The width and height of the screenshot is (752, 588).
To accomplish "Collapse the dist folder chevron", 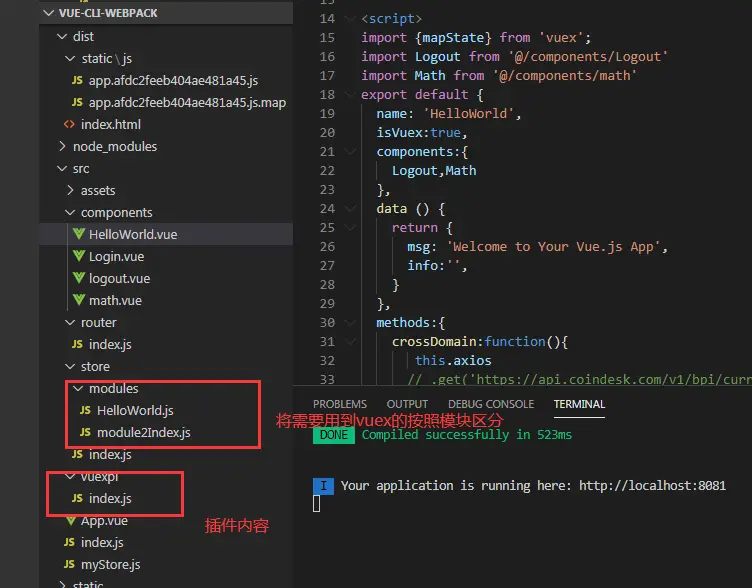I will 62,36.
